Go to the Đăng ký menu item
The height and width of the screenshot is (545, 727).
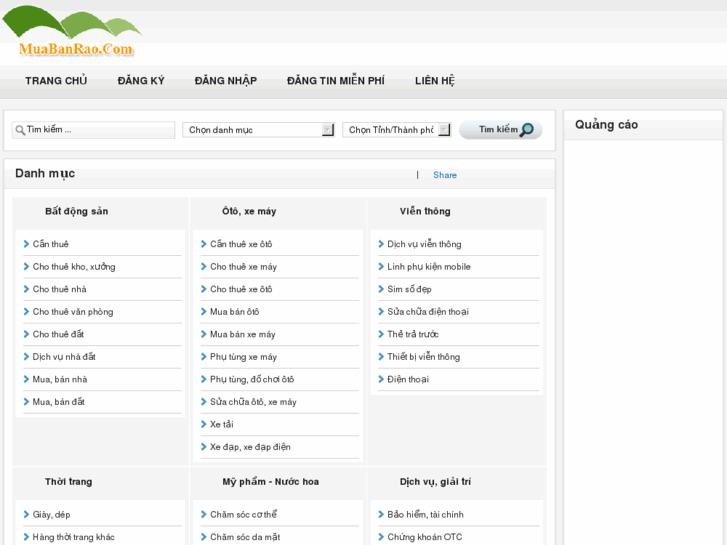[141, 81]
